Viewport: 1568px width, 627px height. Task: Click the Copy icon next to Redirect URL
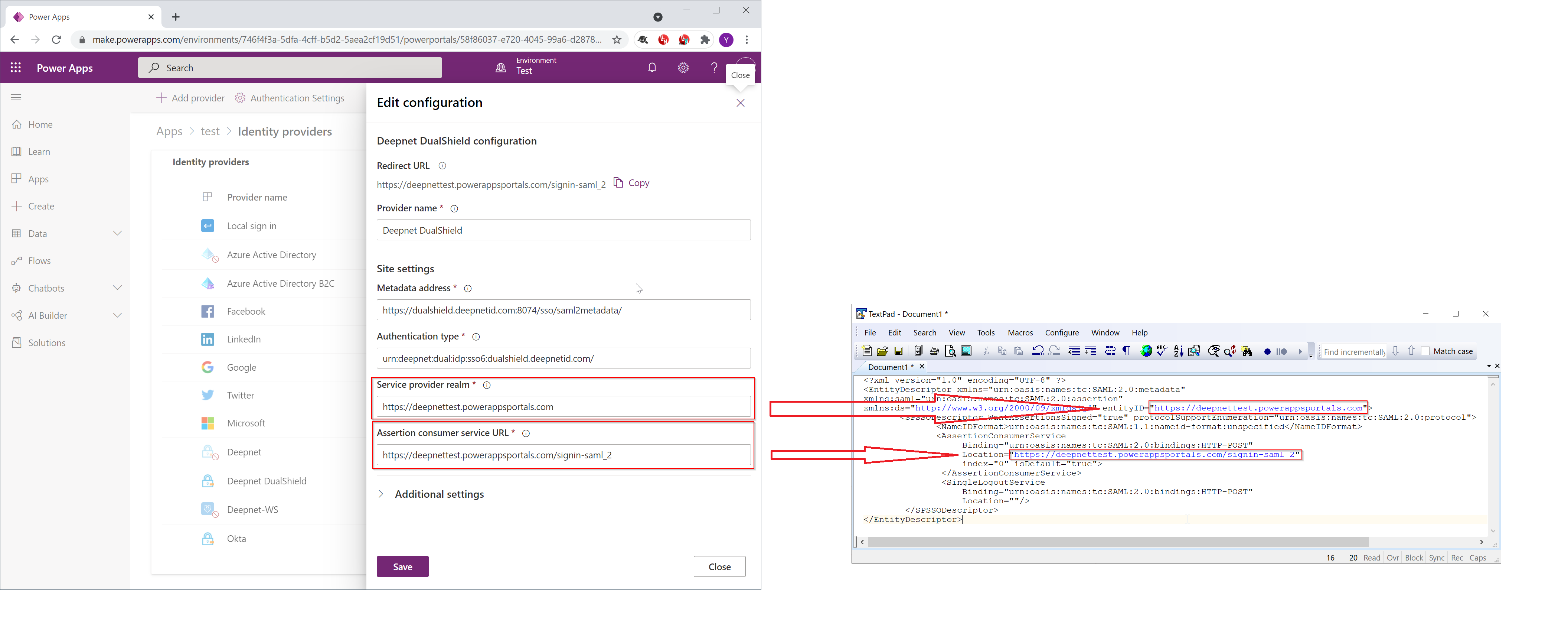pyautogui.click(x=618, y=183)
